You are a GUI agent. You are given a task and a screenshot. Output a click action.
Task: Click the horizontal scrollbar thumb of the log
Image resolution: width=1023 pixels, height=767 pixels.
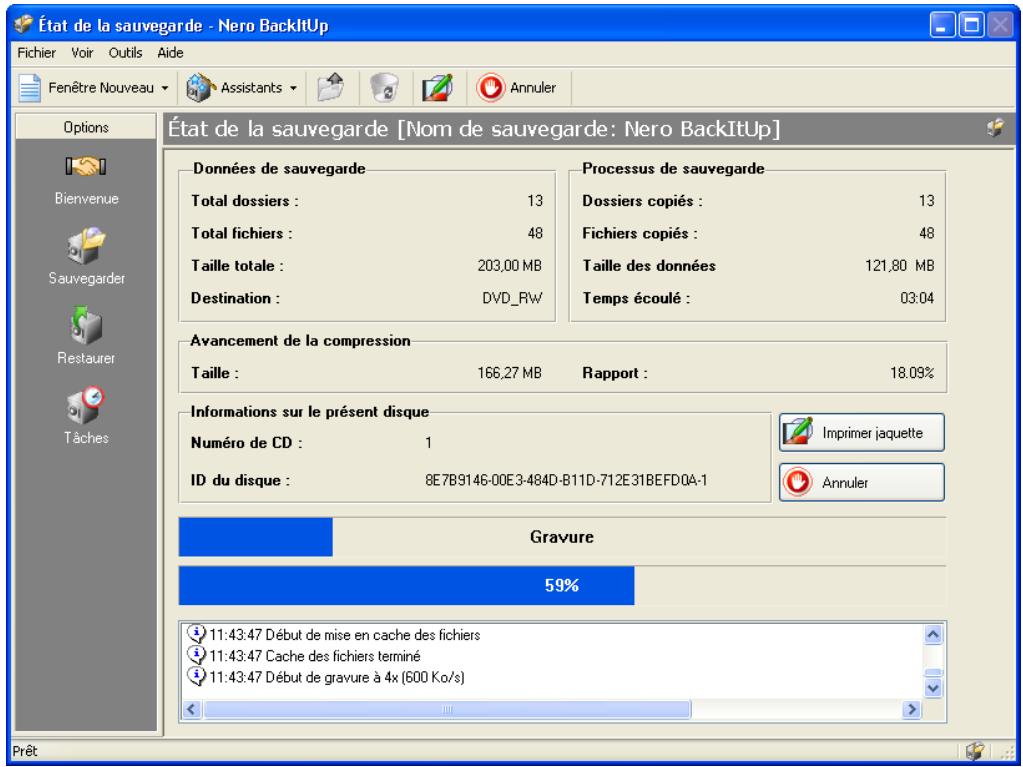coord(447,709)
